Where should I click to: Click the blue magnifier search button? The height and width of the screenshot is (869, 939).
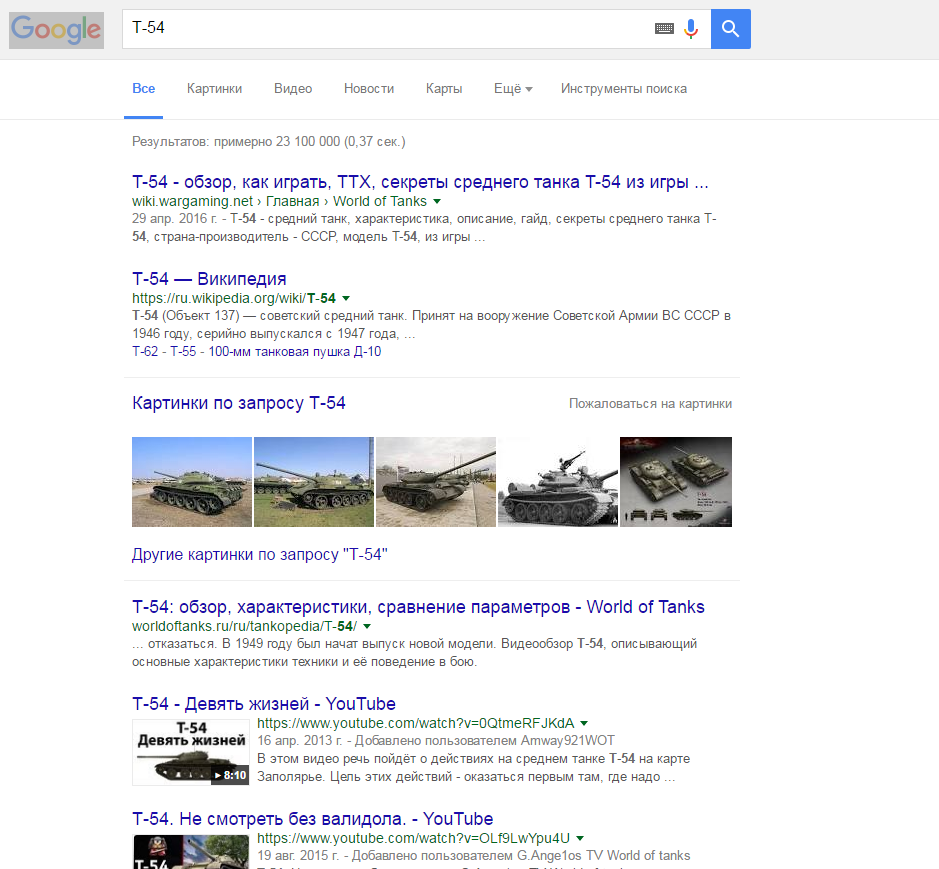coord(731,29)
